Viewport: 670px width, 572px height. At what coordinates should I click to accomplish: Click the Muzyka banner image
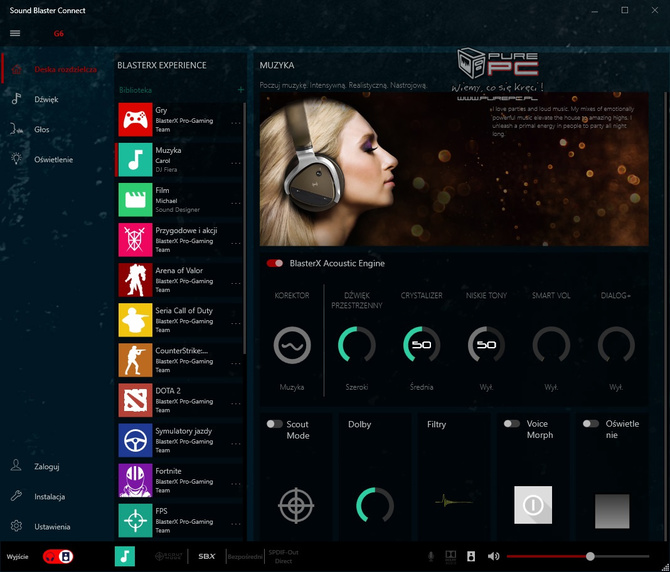point(454,169)
